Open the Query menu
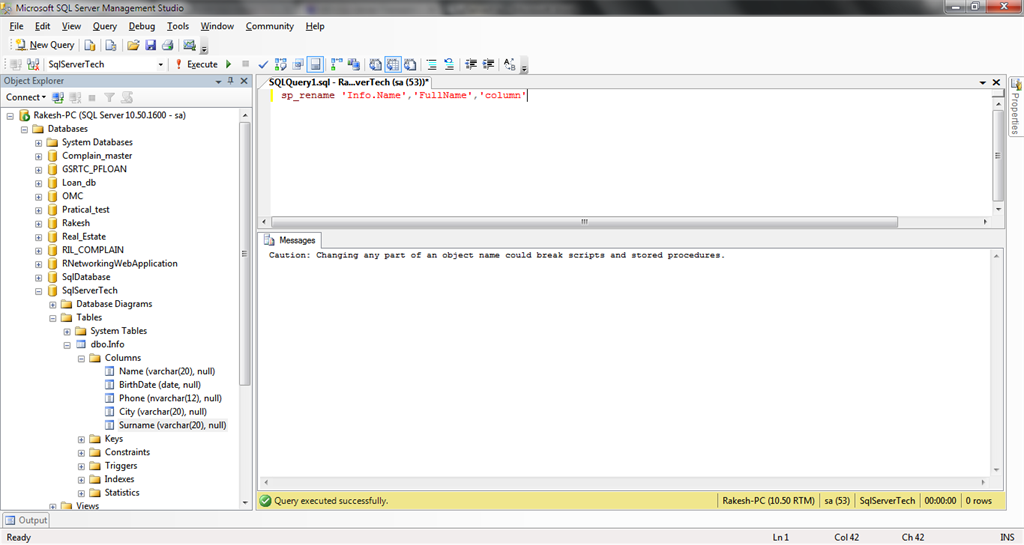This screenshot has height=545, width=1024. 104,26
